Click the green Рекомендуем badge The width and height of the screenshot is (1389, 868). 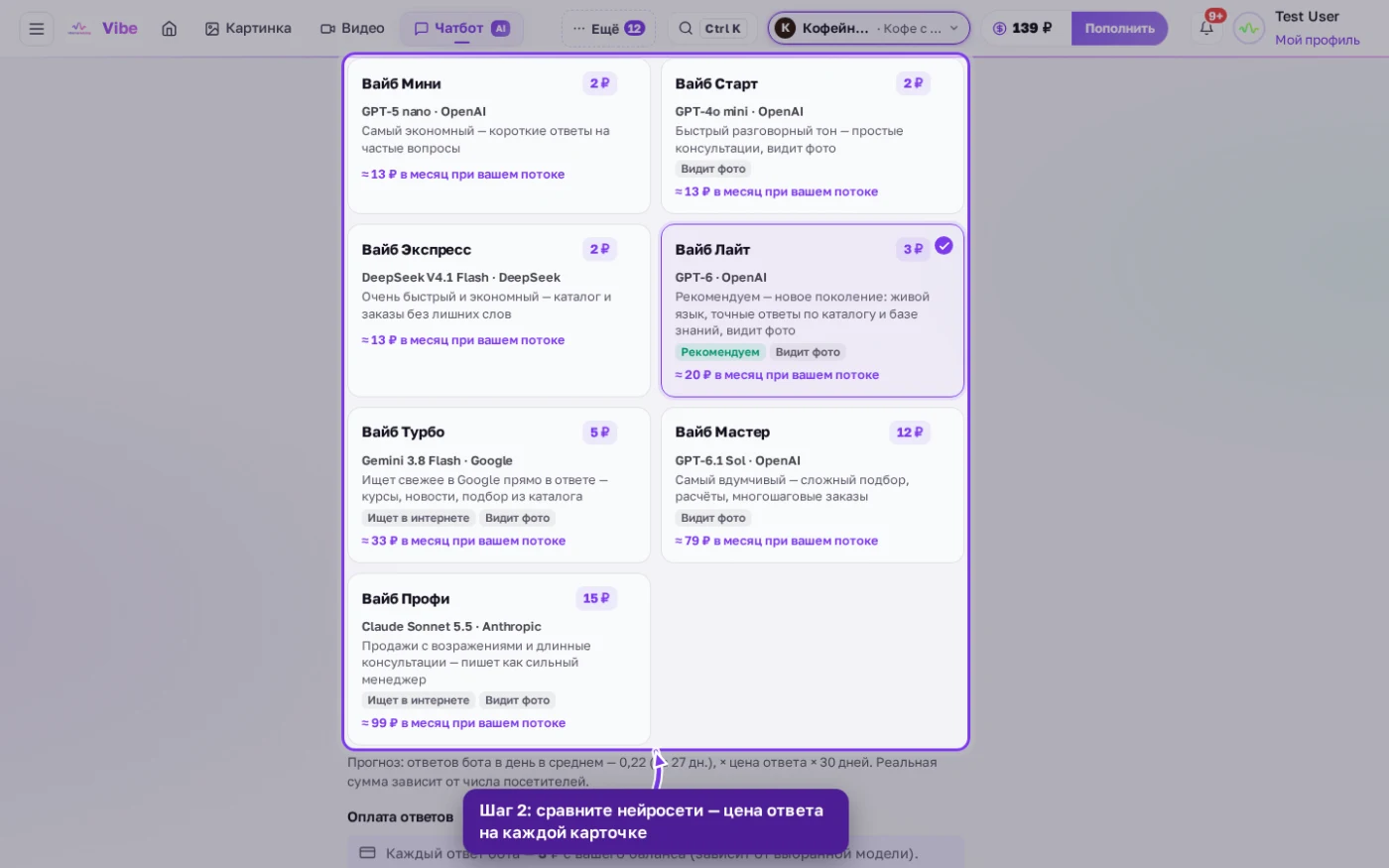[x=720, y=352]
